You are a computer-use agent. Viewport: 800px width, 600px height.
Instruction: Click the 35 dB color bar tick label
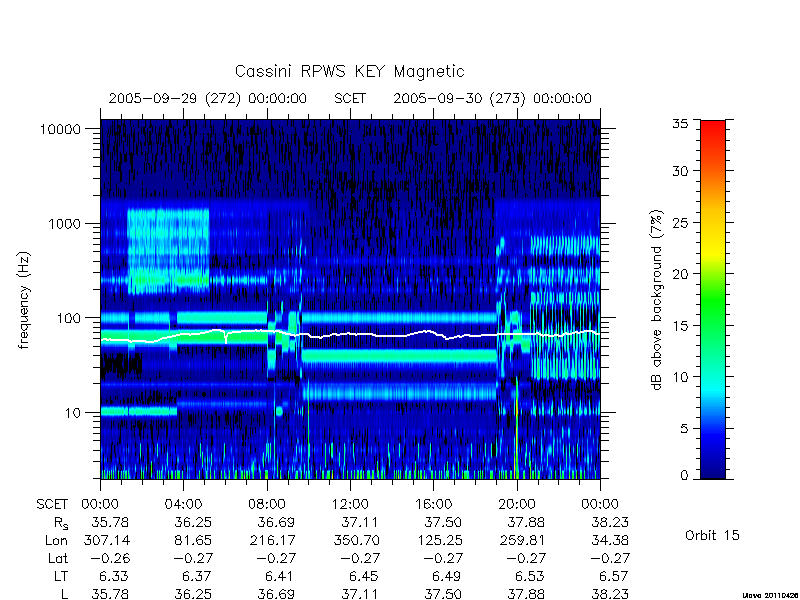680,124
